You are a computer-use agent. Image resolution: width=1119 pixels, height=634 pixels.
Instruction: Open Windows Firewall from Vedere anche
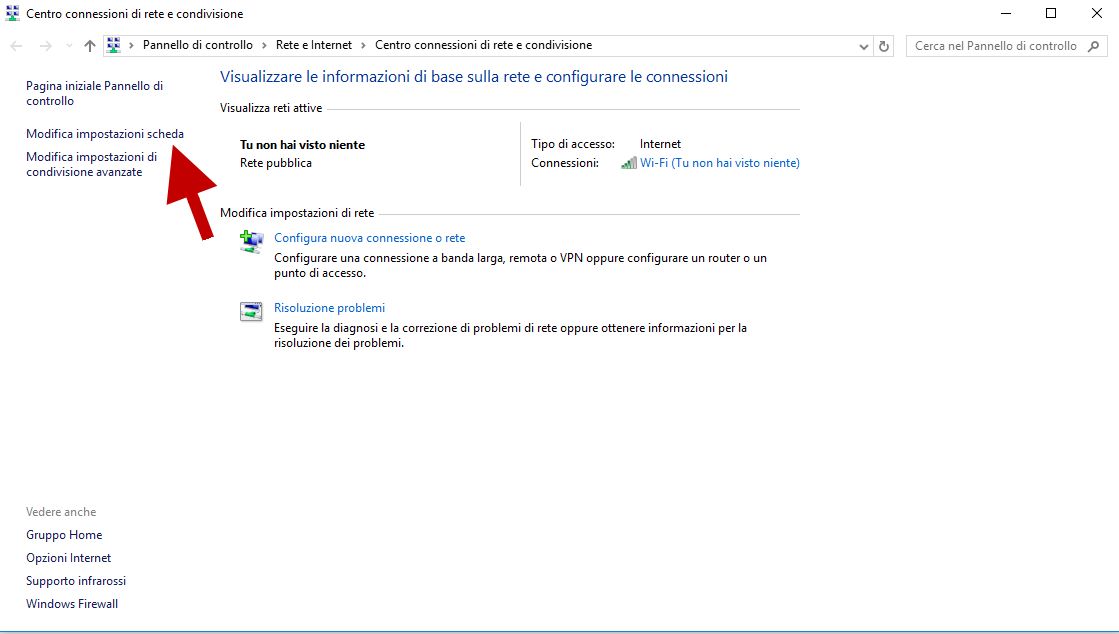point(72,604)
